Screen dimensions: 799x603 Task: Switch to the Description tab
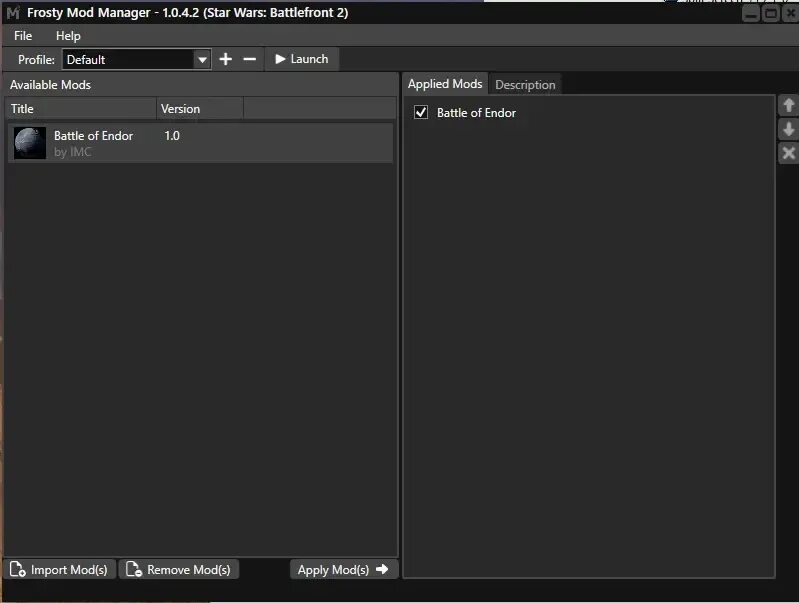click(x=525, y=85)
